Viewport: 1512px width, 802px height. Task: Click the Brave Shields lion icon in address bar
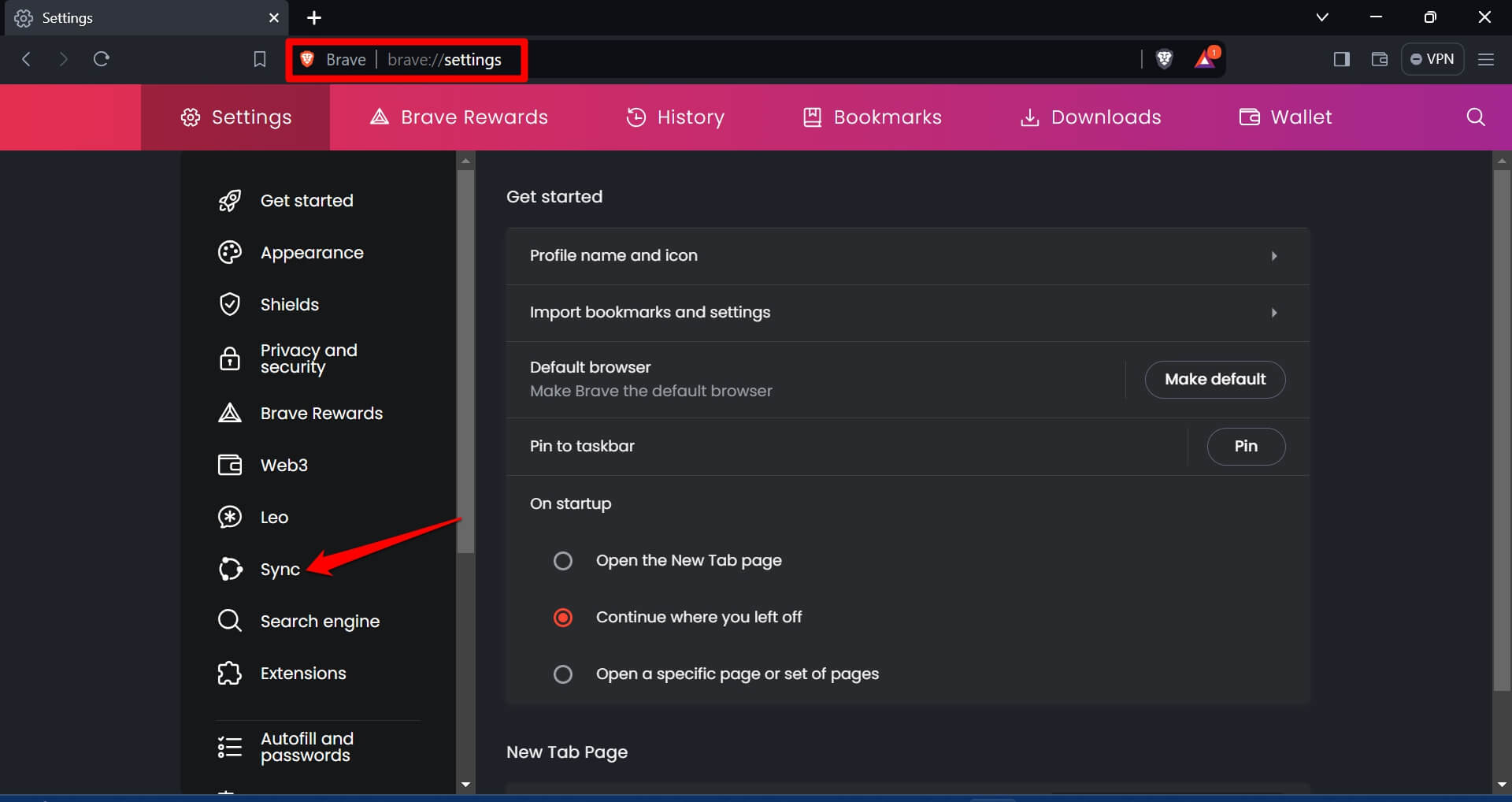click(1164, 59)
